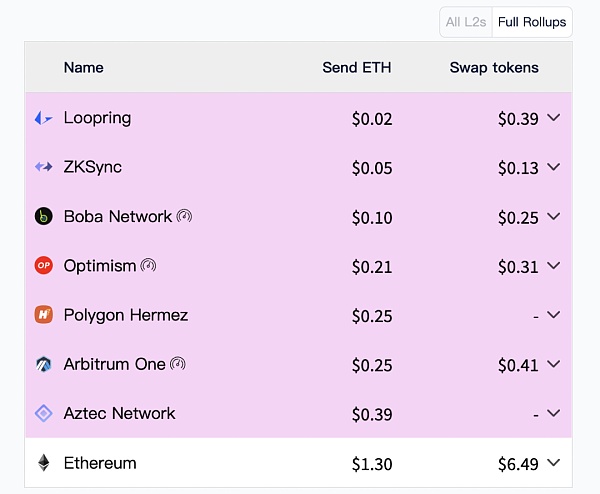Image resolution: width=600 pixels, height=494 pixels.
Task: Sort by Send ETH column header
Action: pos(357,68)
